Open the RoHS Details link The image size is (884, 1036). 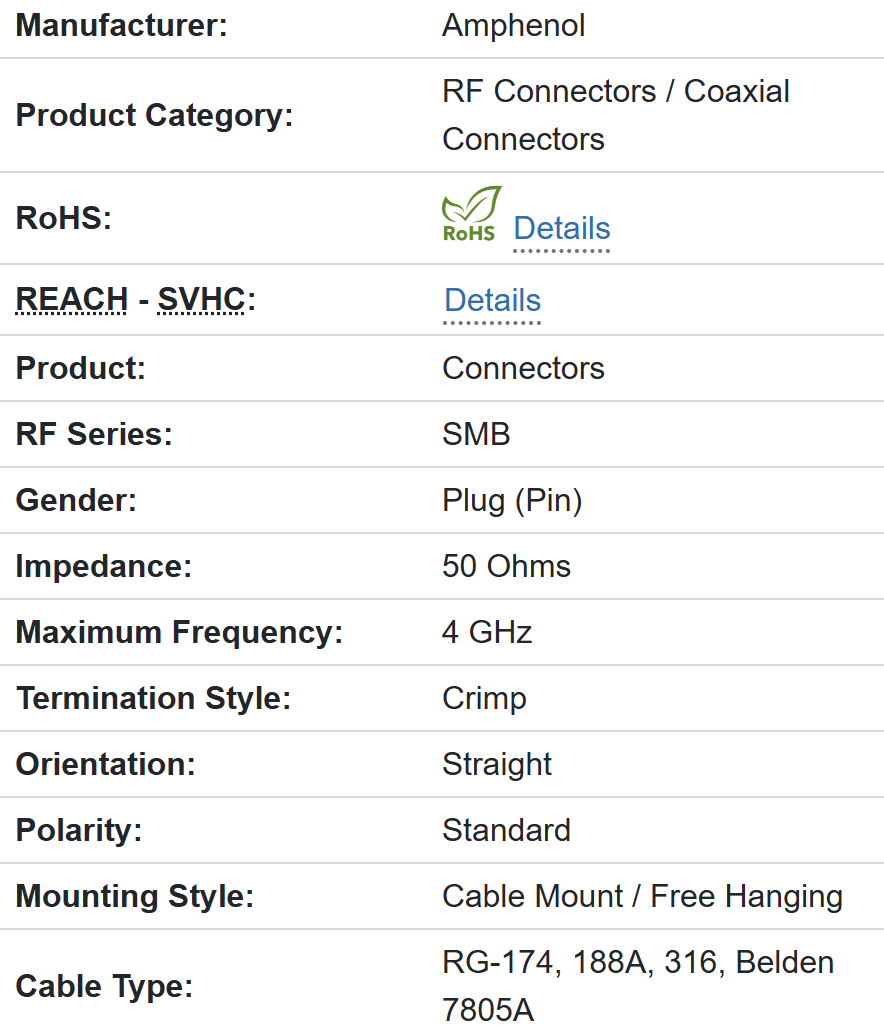pos(561,228)
